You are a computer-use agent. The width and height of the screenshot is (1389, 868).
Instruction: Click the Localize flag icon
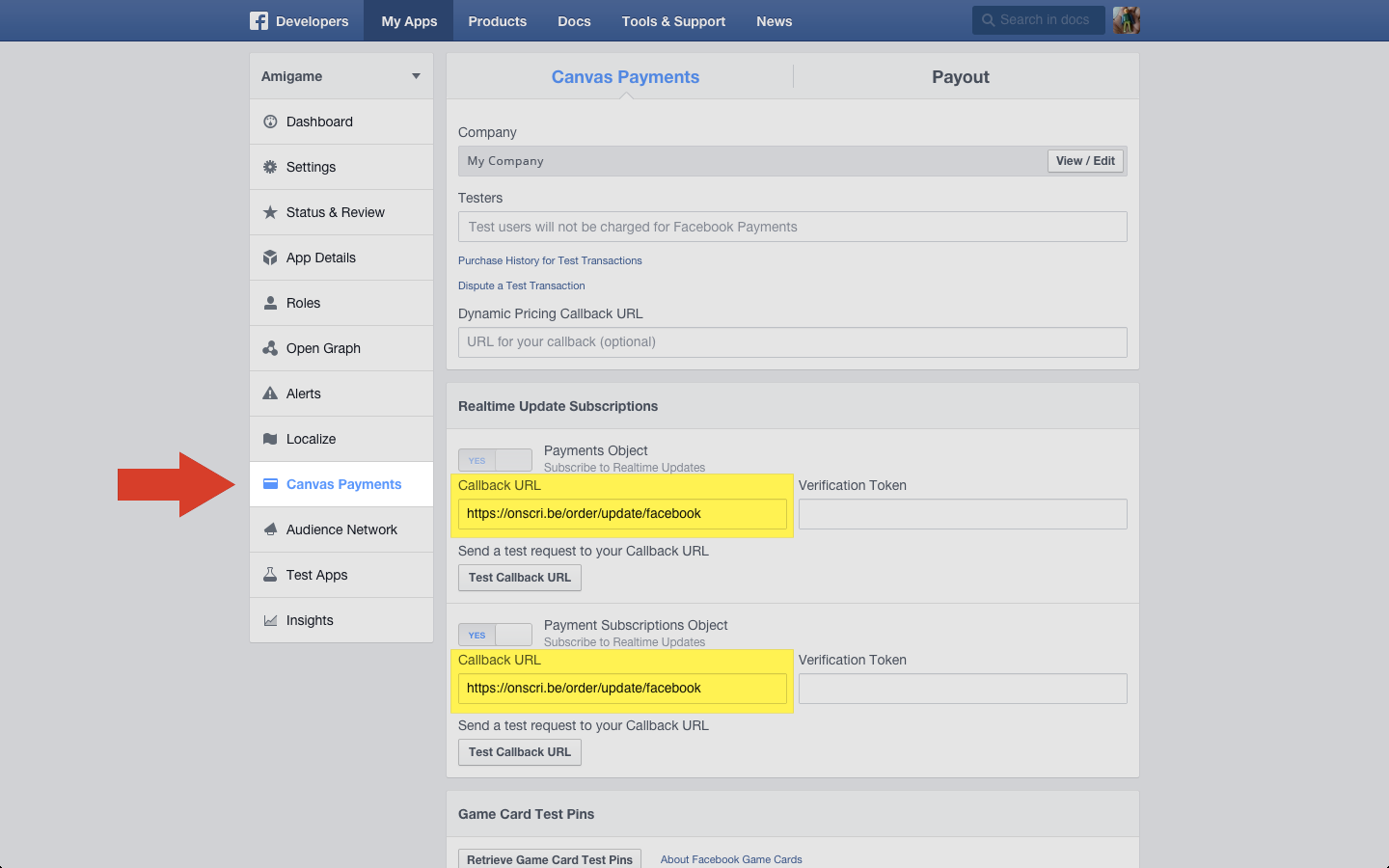[270, 439]
